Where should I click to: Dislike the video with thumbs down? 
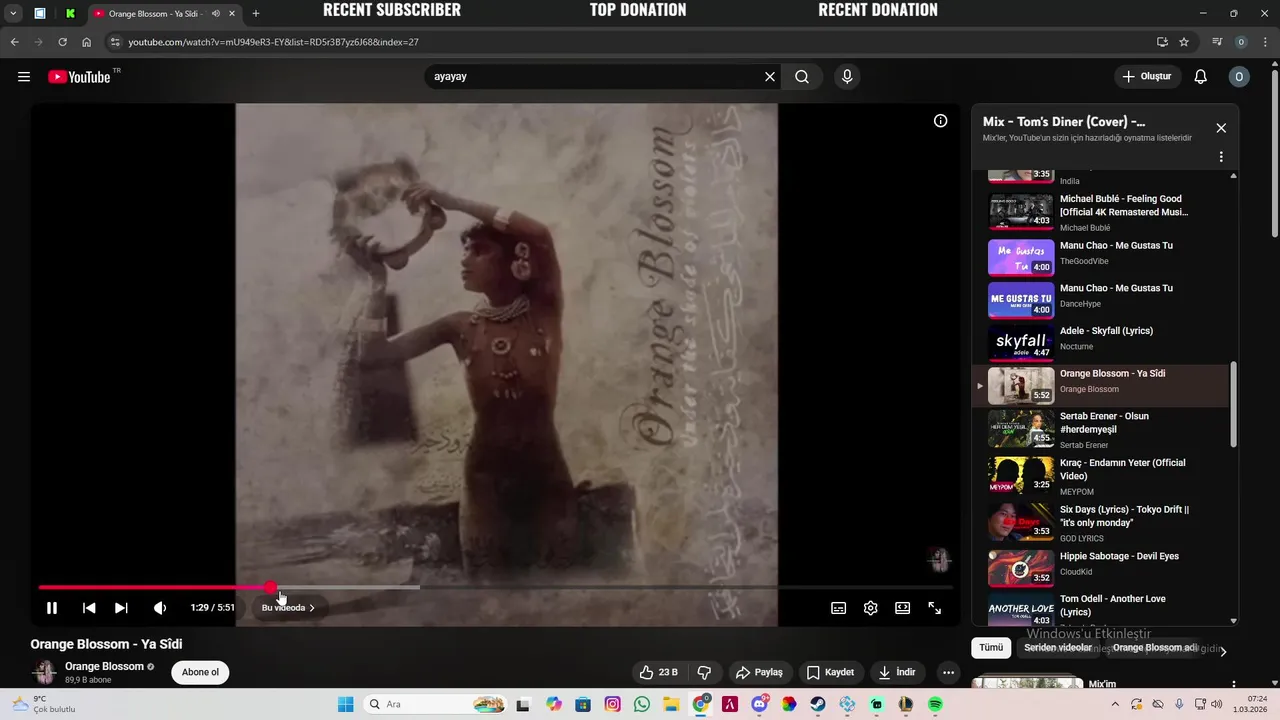(704, 672)
